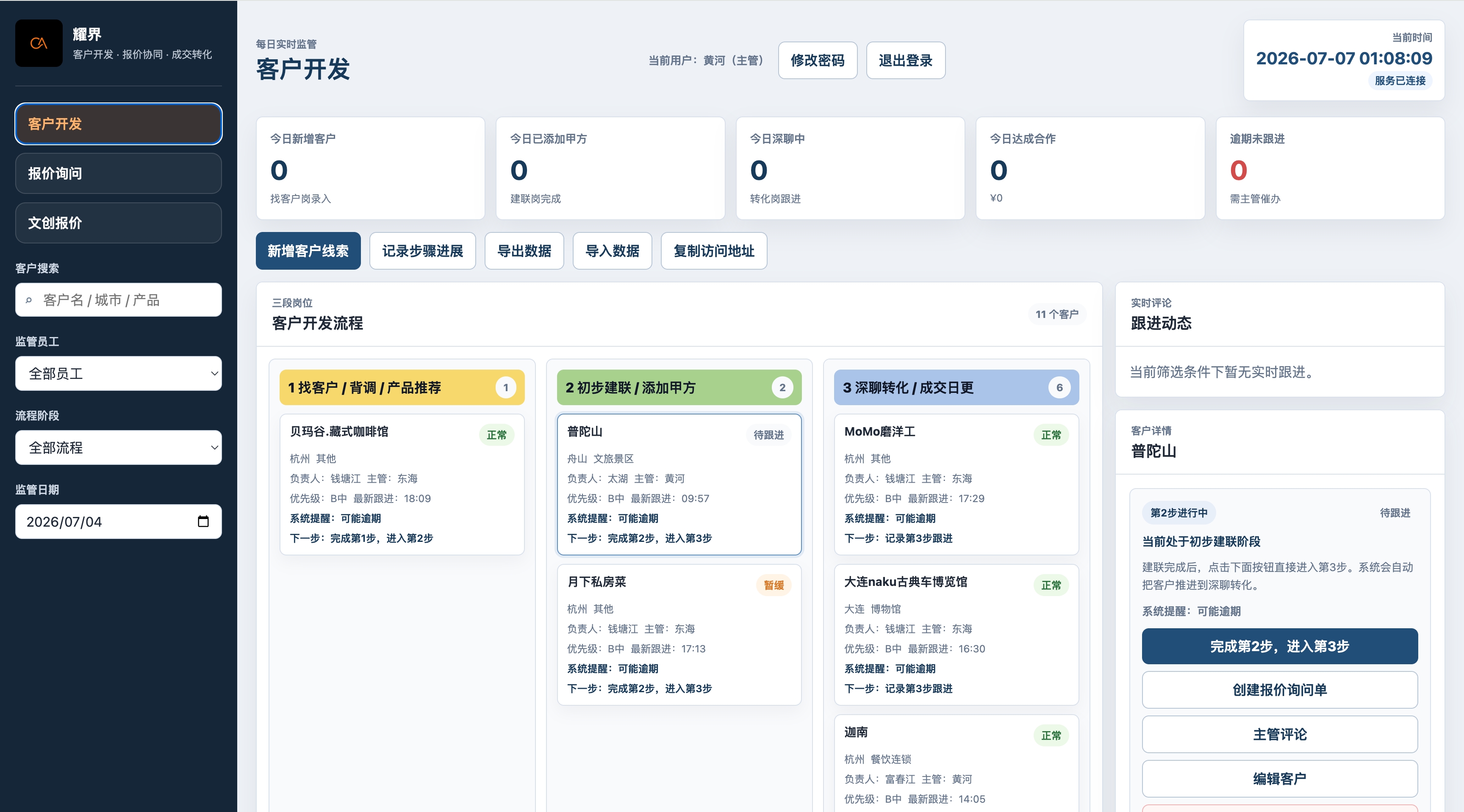Click stage 2 初步建联 column header

click(x=679, y=387)
